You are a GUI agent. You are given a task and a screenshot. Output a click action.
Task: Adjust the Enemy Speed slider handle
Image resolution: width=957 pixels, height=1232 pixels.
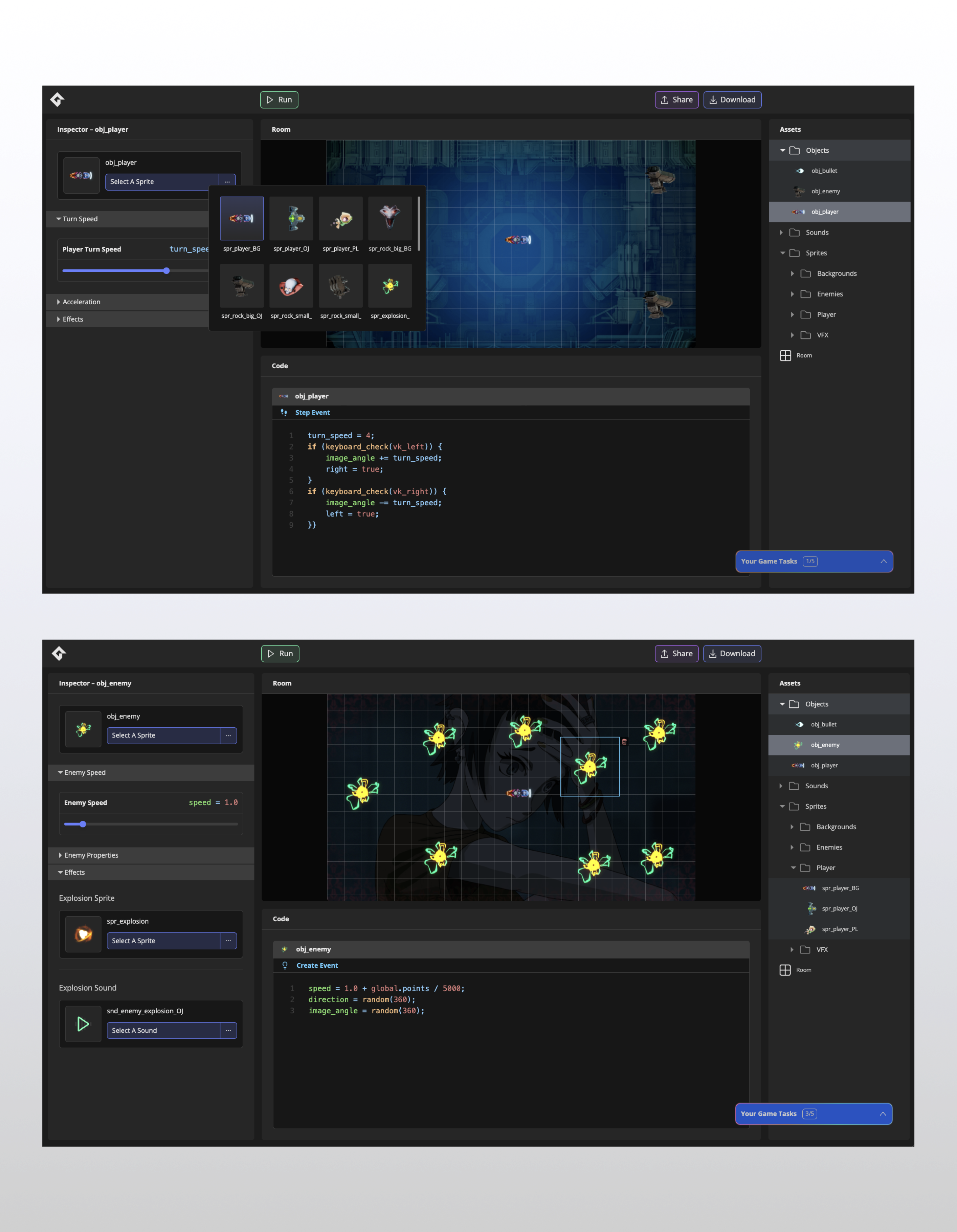coord(83,824)
